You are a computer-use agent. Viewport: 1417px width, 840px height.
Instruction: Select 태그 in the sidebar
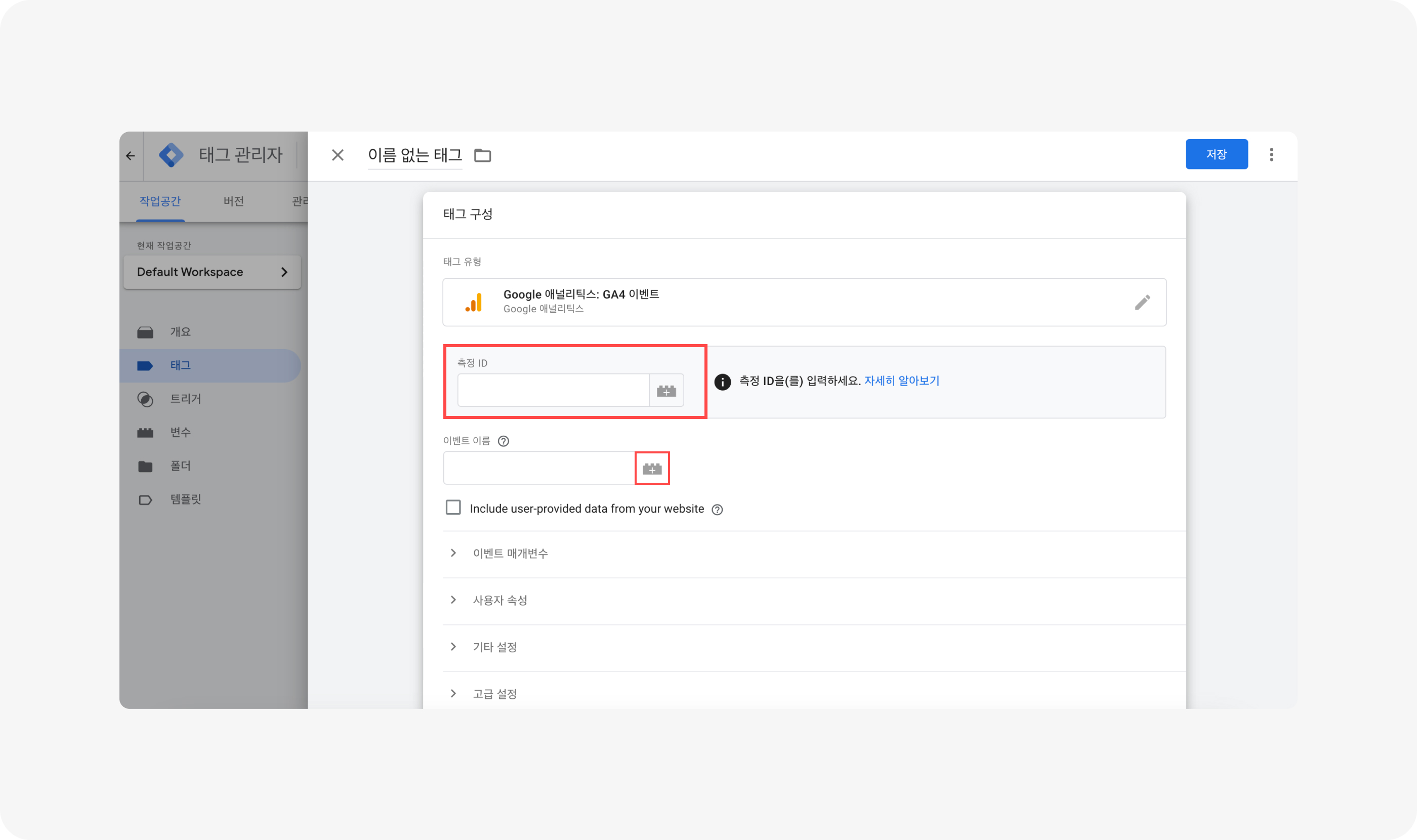coord(210,366)
